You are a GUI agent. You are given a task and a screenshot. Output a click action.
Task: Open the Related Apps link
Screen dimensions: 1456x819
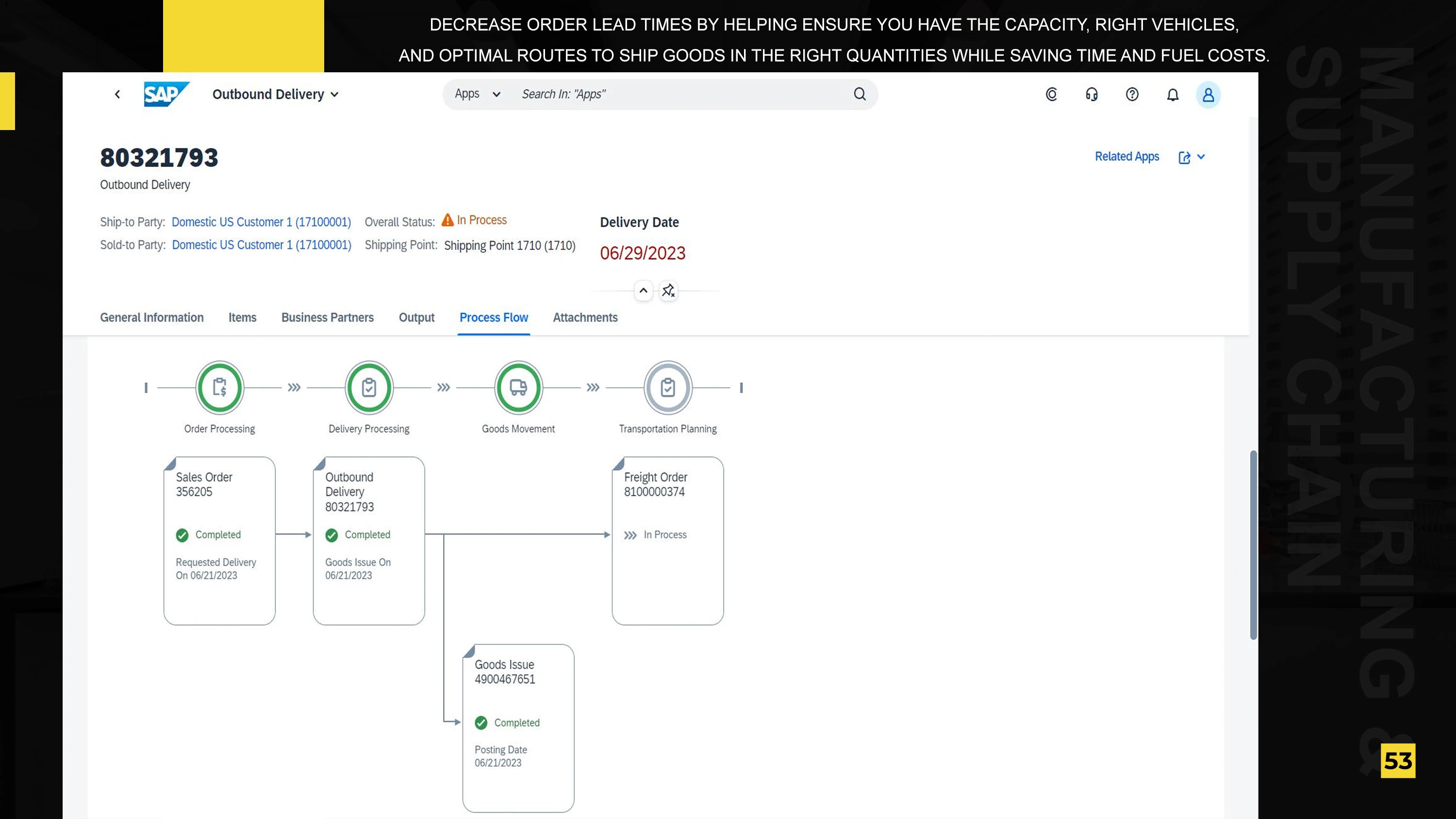point(1126,157)
